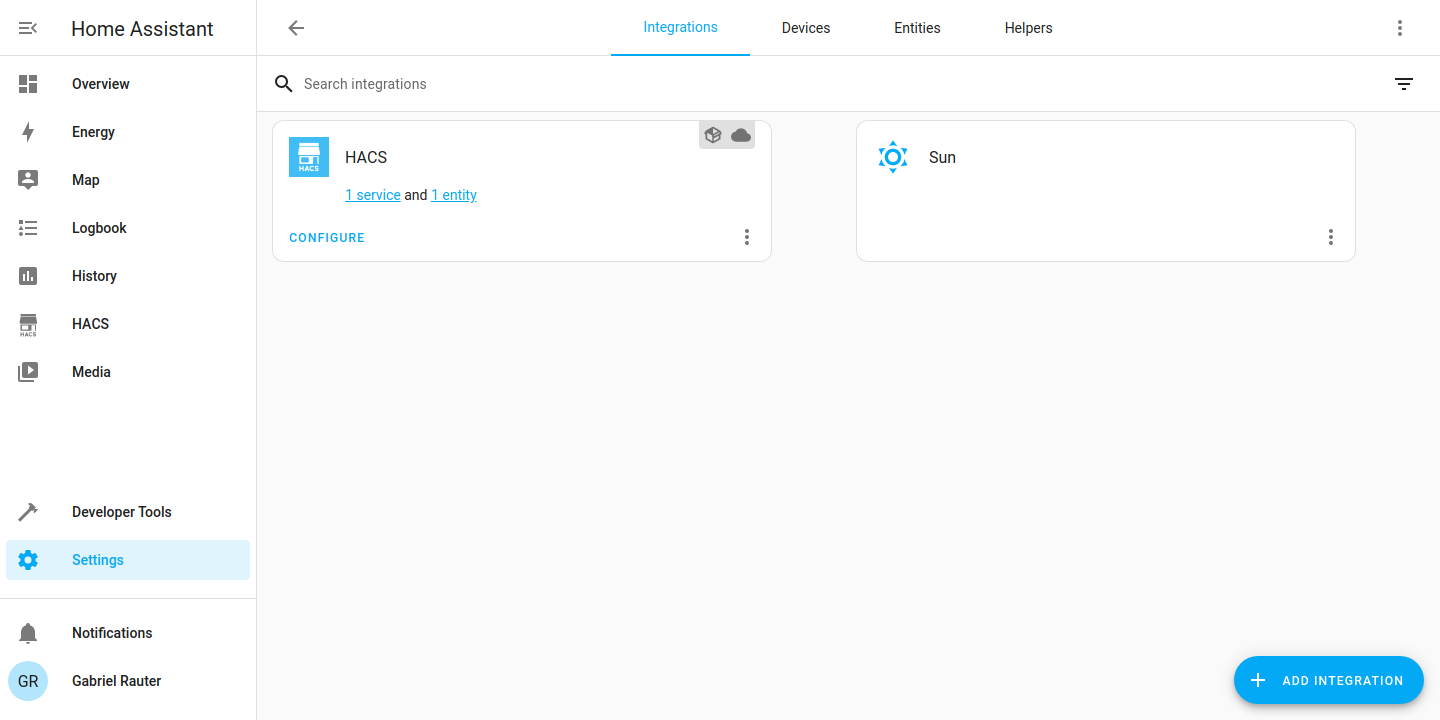Screen dimensions: 1440x720
Task: Click the cloud icon on the HACS card
Action: 741,135
